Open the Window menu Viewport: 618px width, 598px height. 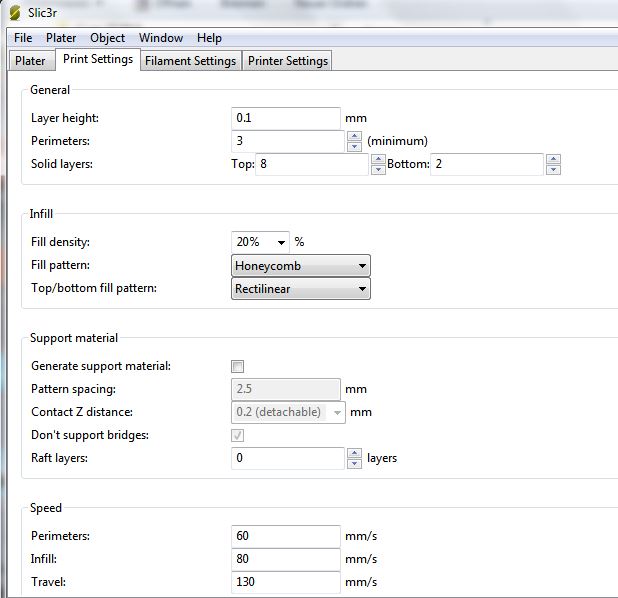[161, 38]
